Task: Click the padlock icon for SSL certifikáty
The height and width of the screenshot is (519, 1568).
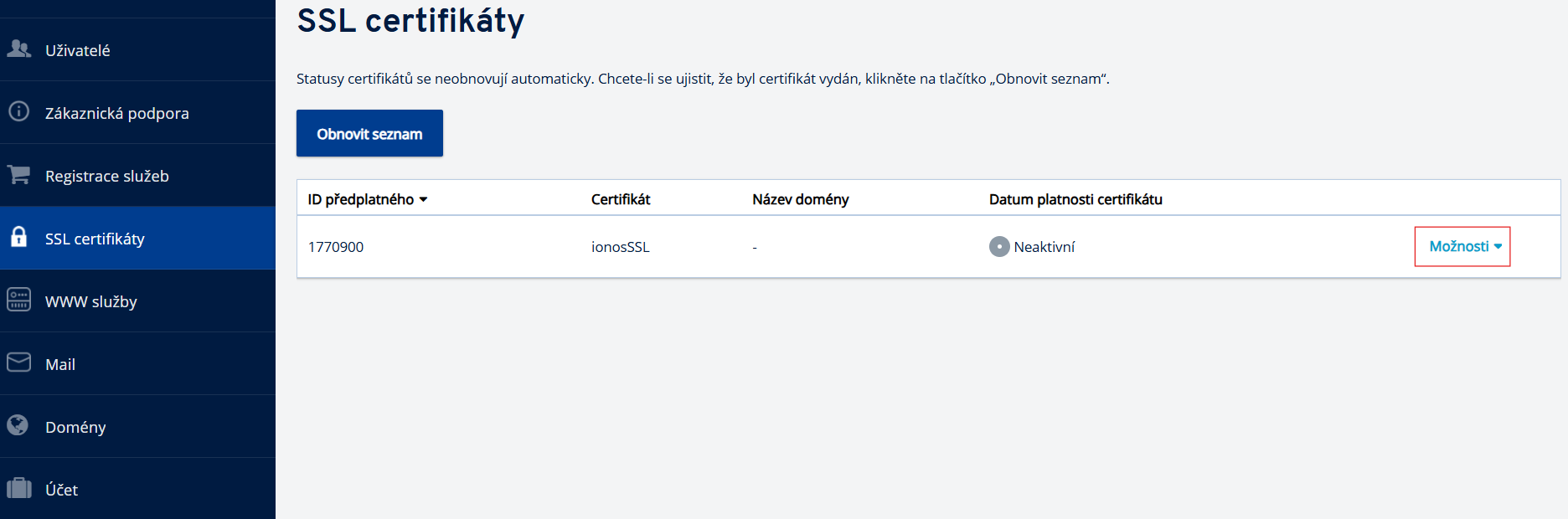Action: pos(18,237)
